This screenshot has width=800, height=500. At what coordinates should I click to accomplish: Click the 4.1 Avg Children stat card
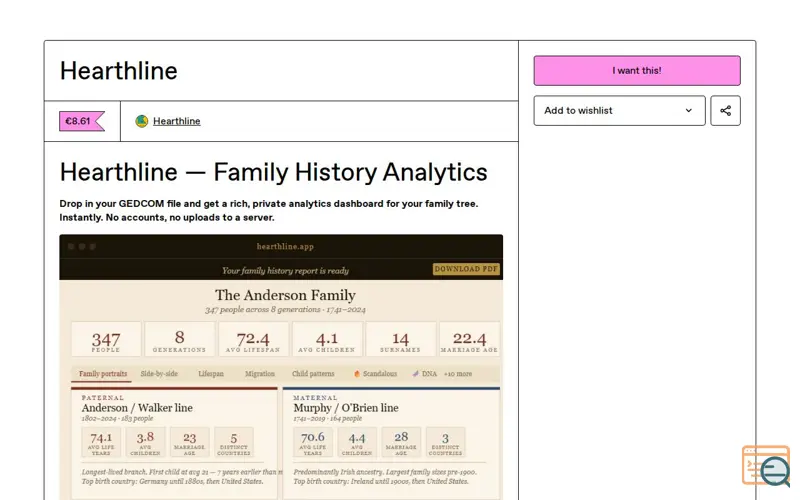327,339
